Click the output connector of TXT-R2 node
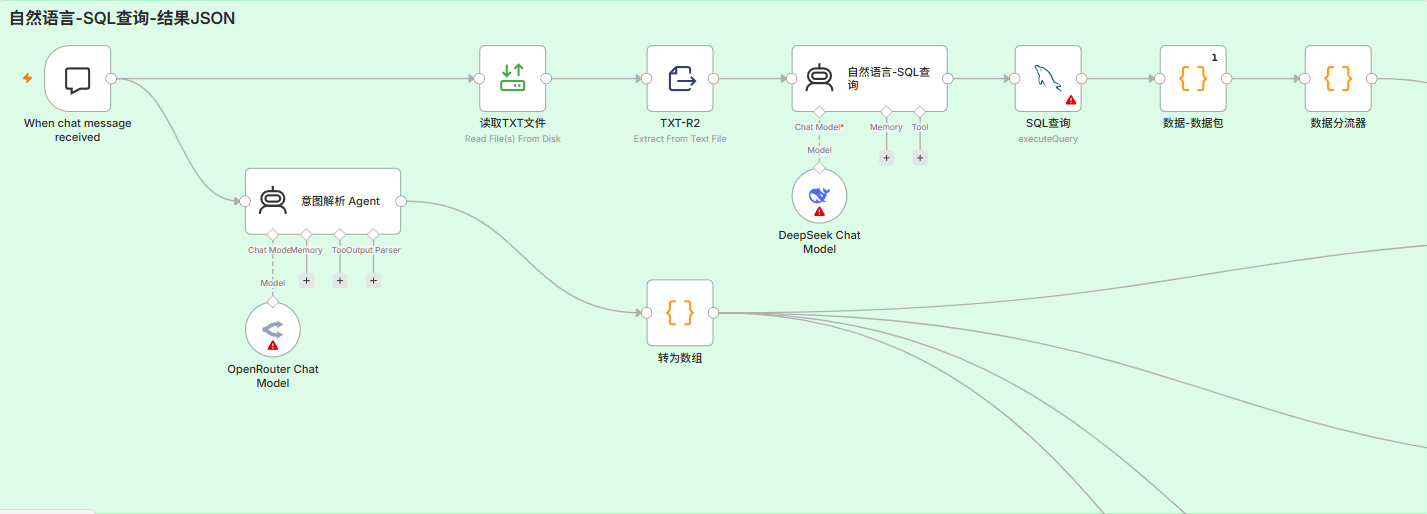The width and height of the screenshot is (1427, 514). click(714, 79)
